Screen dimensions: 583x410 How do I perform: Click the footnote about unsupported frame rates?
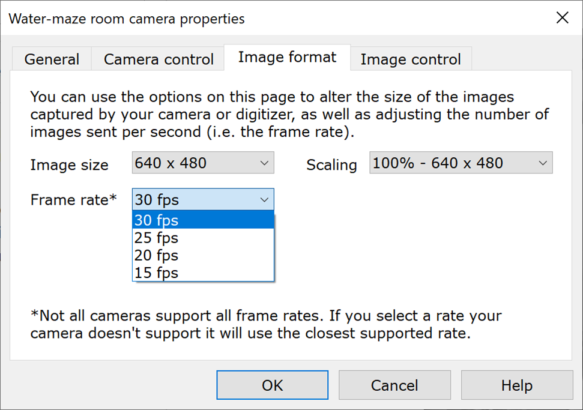266,324
